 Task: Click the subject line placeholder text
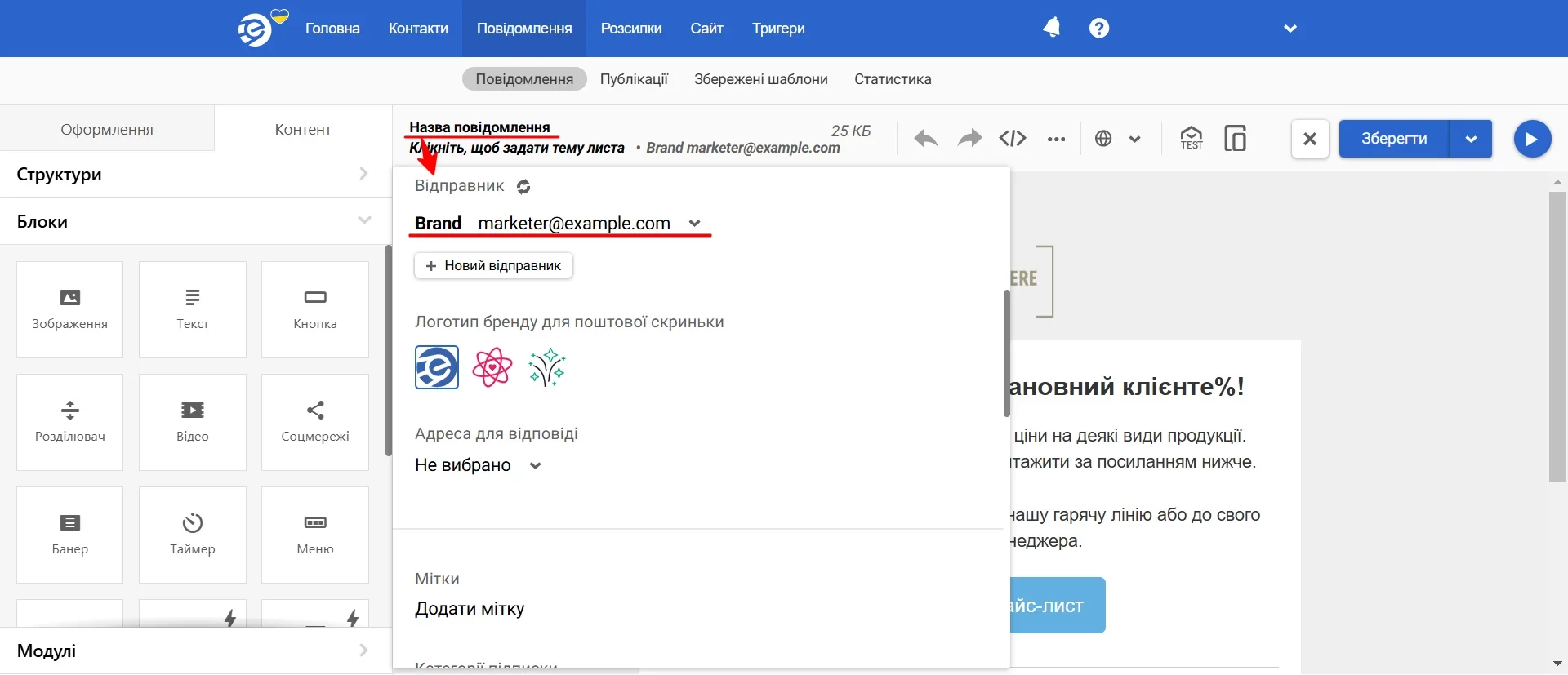pyautogui.click(x=517, y=148)
